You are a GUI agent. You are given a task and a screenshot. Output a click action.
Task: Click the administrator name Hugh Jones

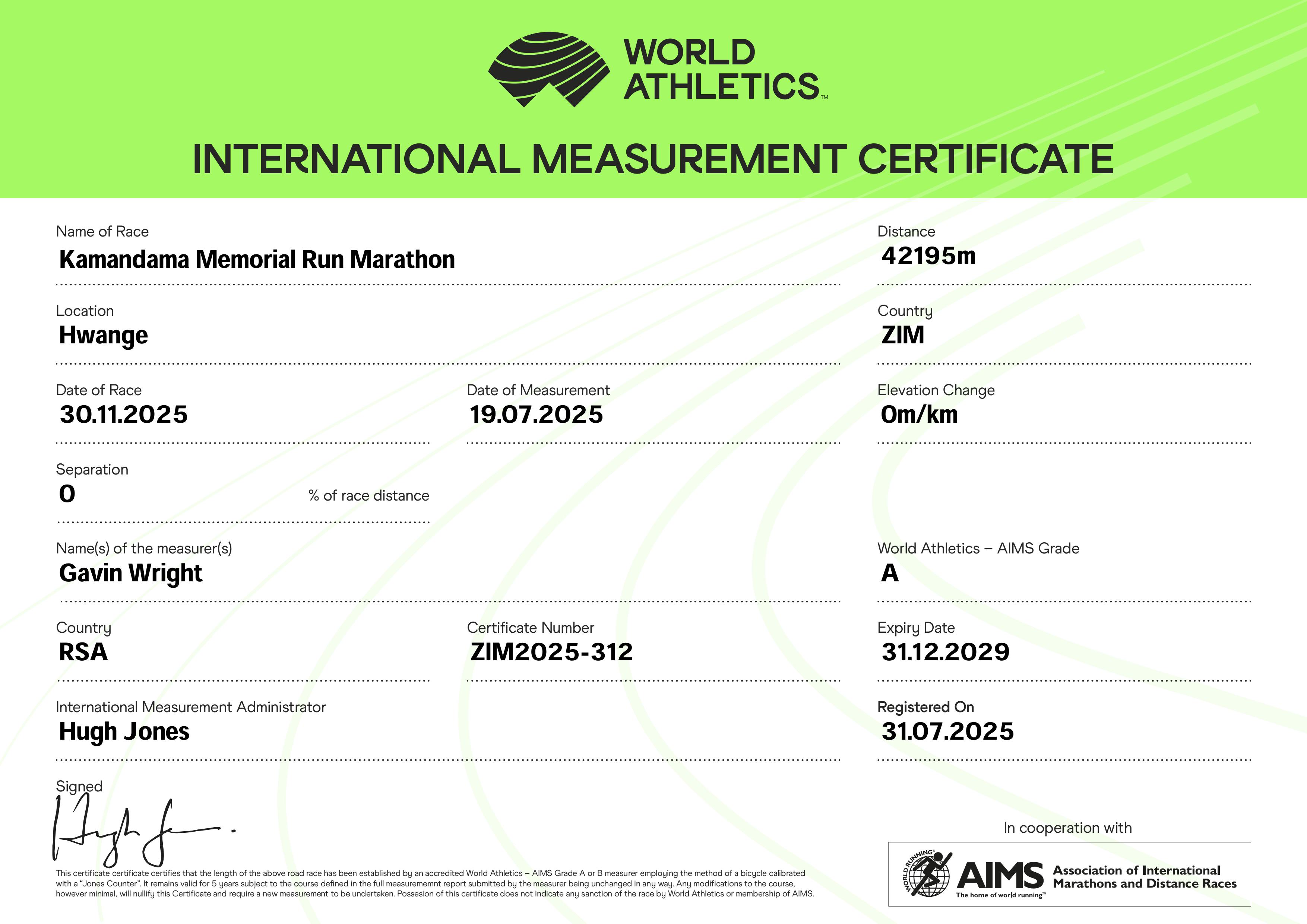[124, 731]
